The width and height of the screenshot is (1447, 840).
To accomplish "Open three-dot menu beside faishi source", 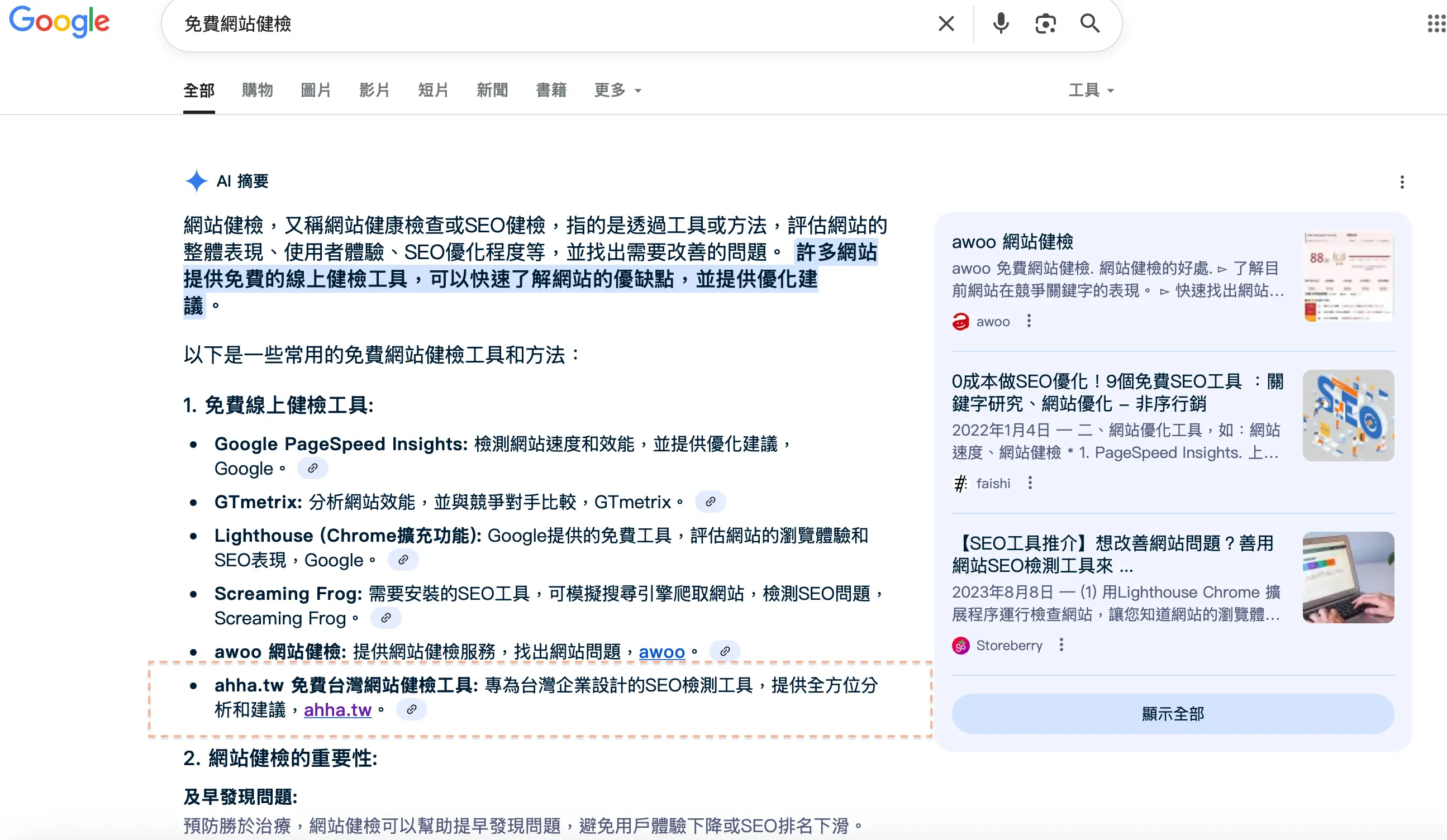I will (x=1030, y=483).
